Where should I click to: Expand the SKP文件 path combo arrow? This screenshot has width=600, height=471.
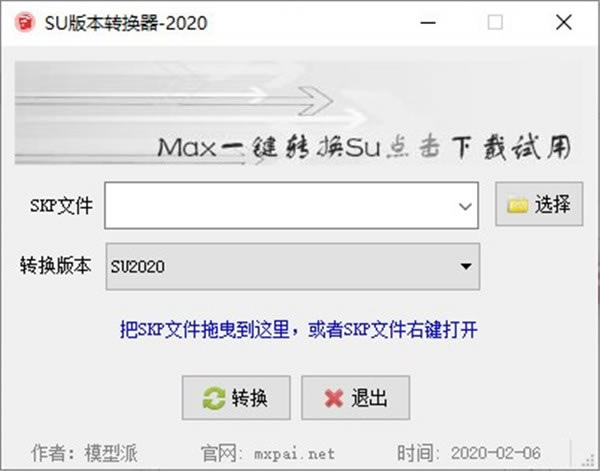[x=465, y=206]
